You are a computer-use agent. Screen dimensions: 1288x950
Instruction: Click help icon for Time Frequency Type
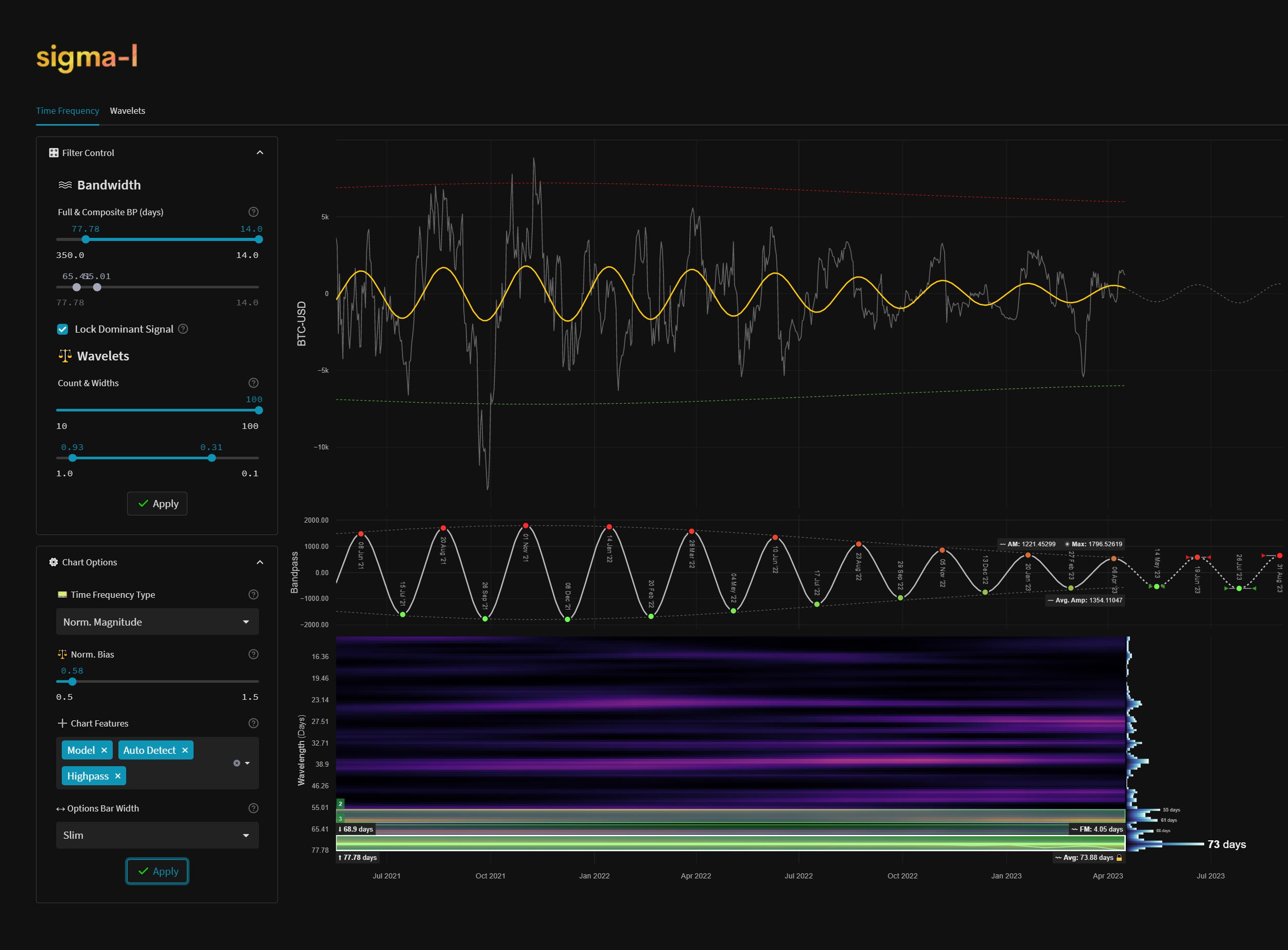(253, 595)
